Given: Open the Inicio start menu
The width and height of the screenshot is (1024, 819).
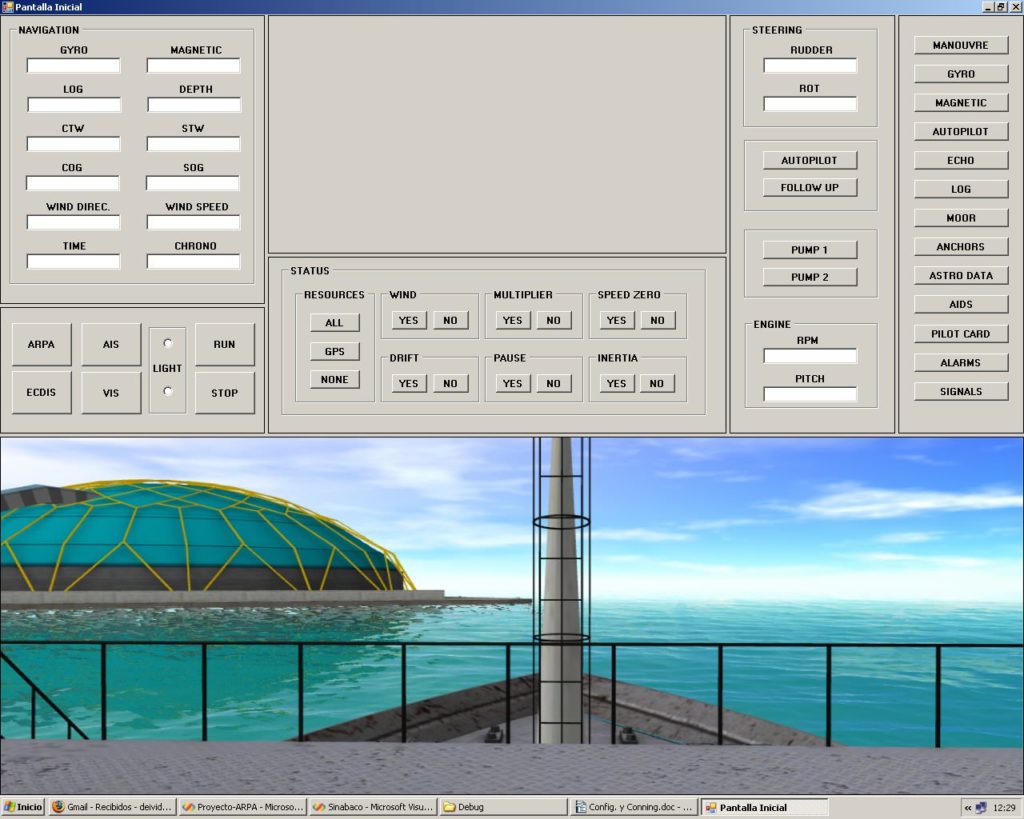Looking at the screenshot, I should (x=23, y=807).
